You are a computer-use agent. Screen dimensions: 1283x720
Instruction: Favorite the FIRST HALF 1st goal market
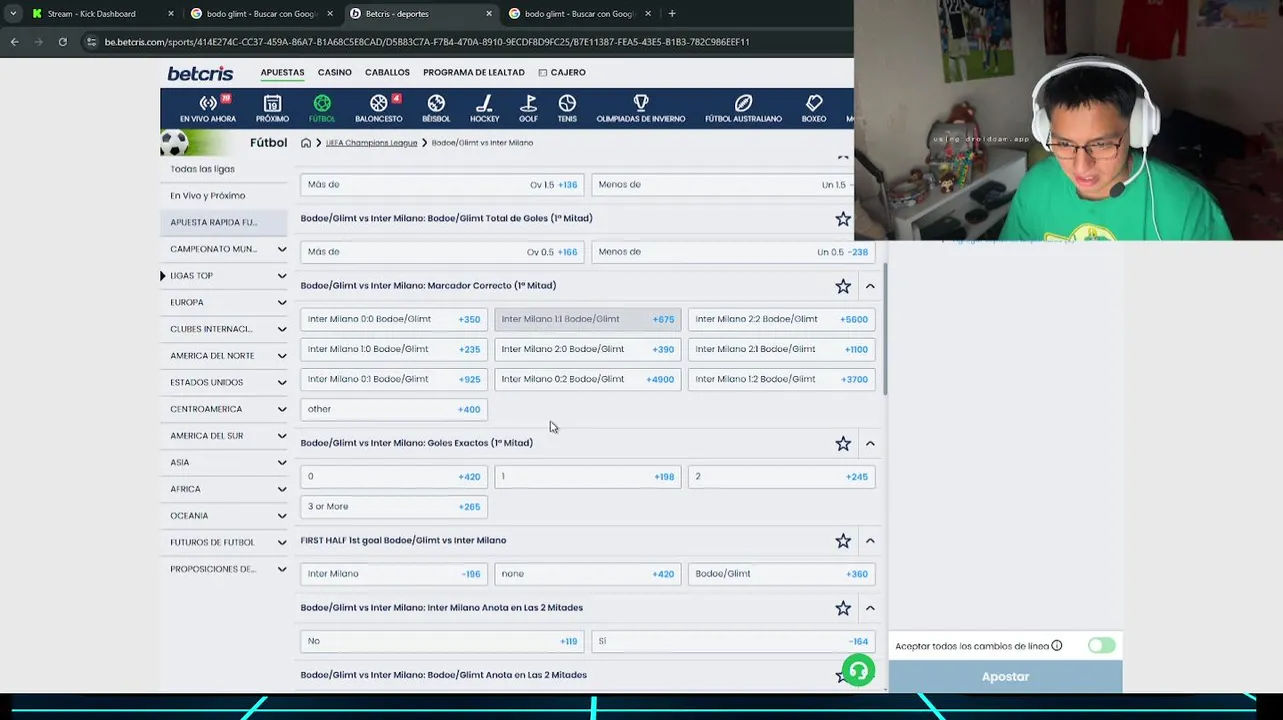coord(843,541)
